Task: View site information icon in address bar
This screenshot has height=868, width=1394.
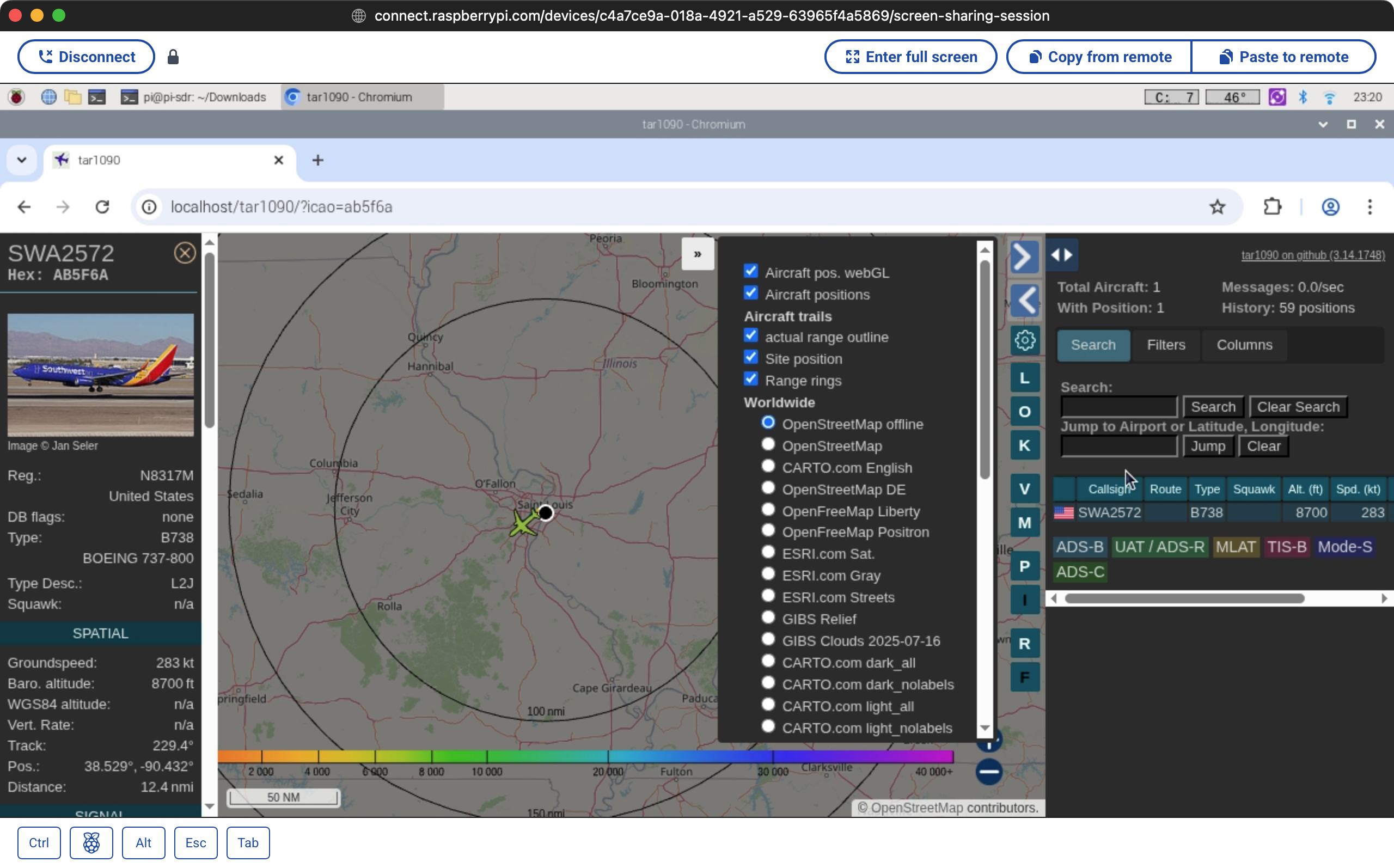Action: point(149,207)
